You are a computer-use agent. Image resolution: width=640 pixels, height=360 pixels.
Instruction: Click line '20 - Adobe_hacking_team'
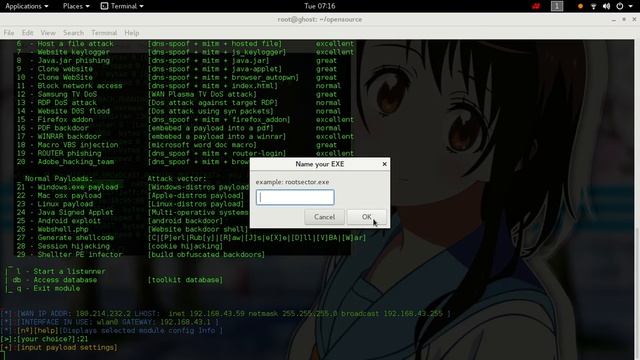click(65, 162)
